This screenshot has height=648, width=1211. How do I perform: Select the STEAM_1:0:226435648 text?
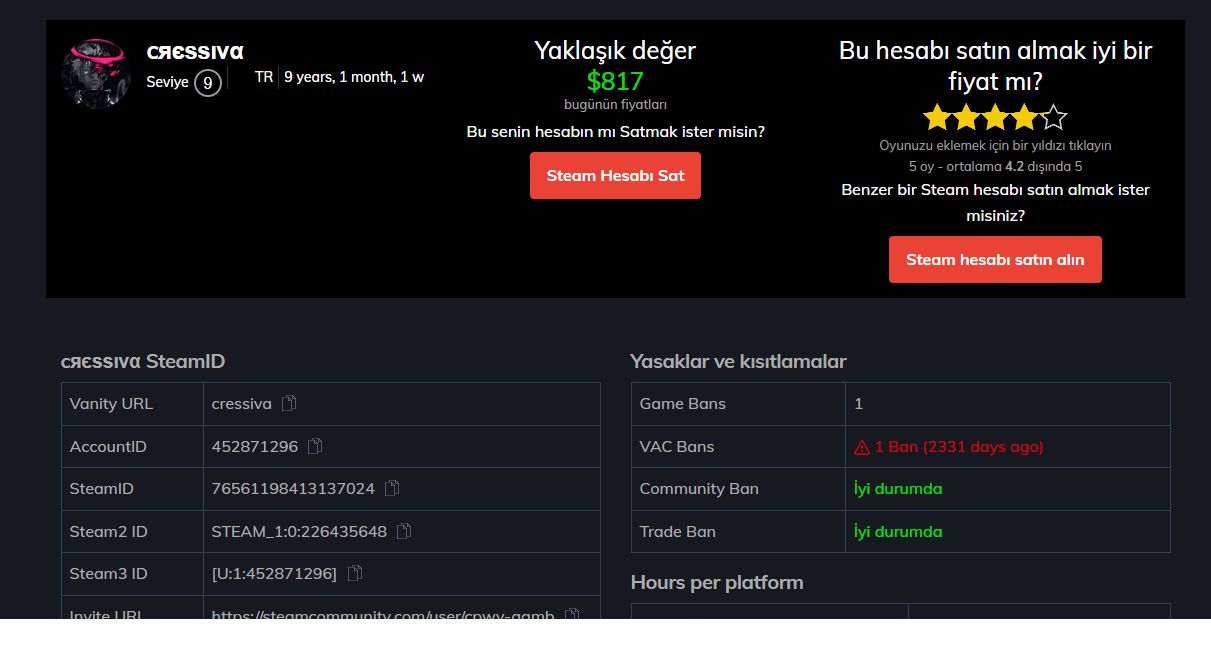(299, 531)
